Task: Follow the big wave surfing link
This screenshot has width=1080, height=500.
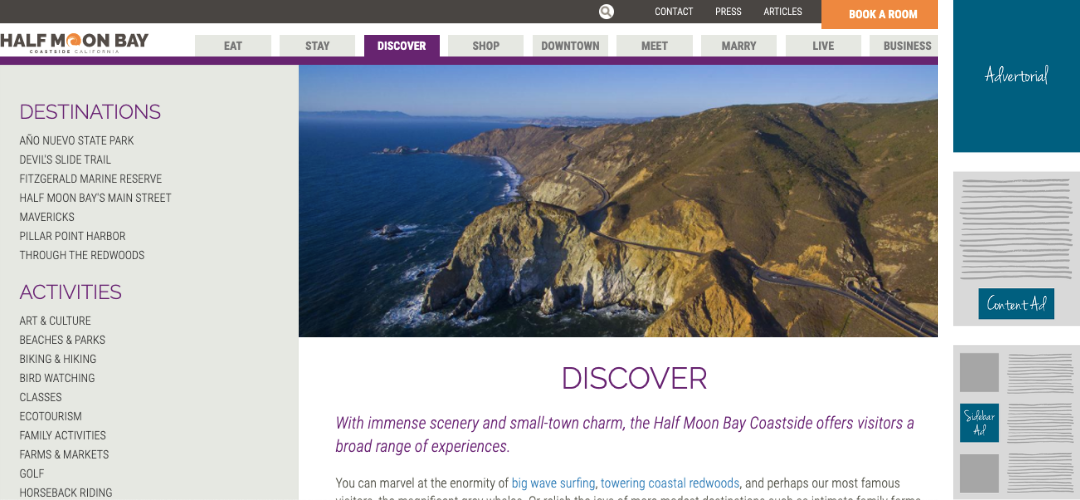Action: click(x=553, y=483)
